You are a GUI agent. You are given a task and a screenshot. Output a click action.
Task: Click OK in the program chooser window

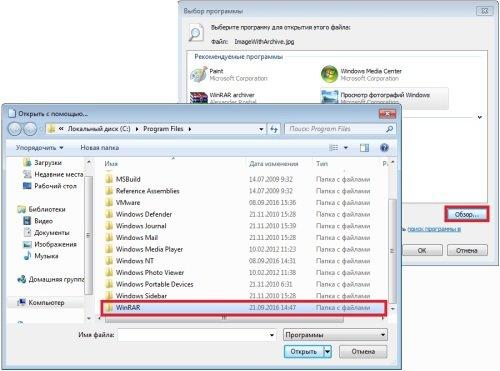pyautogui.click(x=422, y=250)
